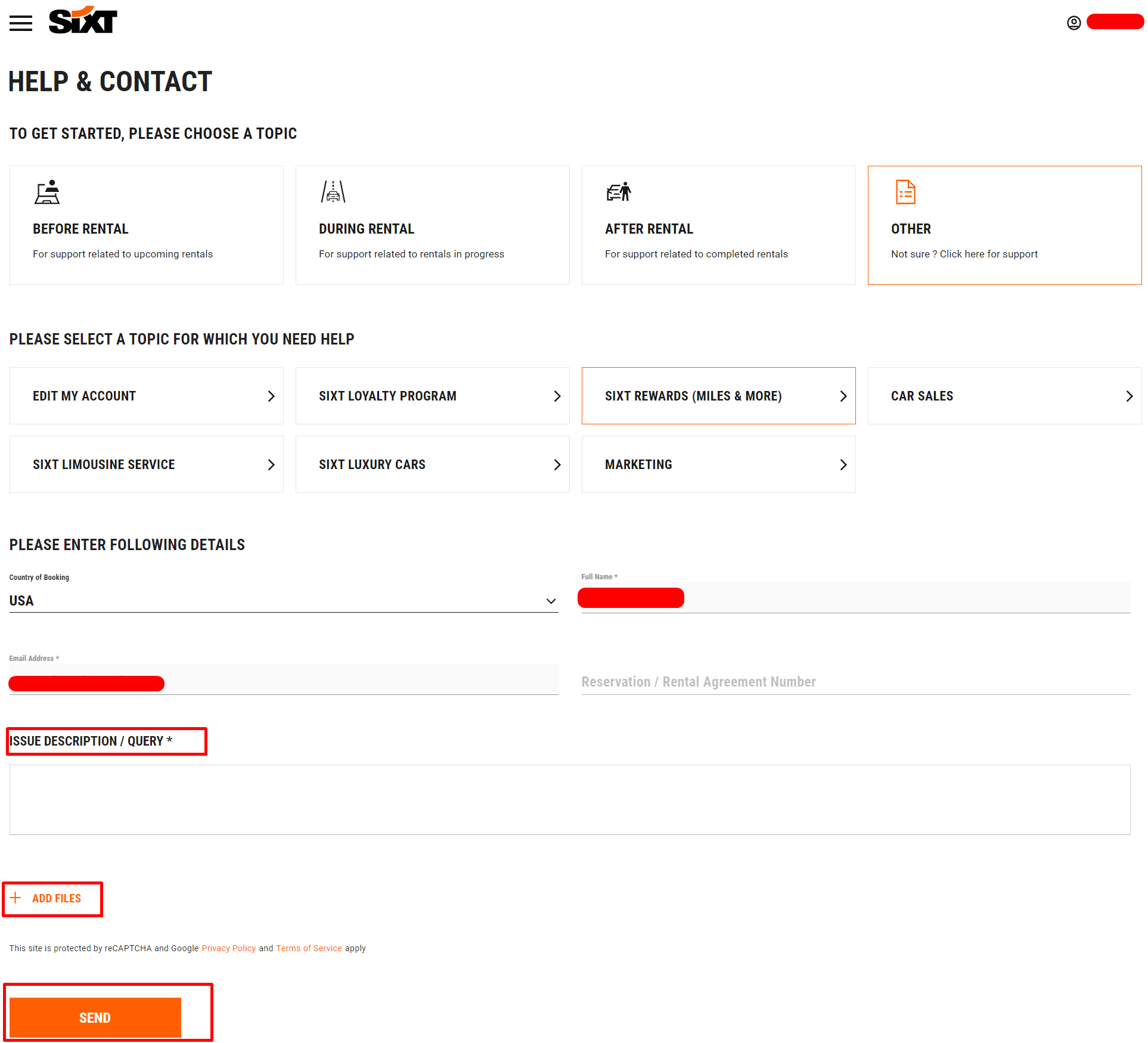Open the hamburger navigation menu
The image size is (1148, 1043).
[21, 23]
